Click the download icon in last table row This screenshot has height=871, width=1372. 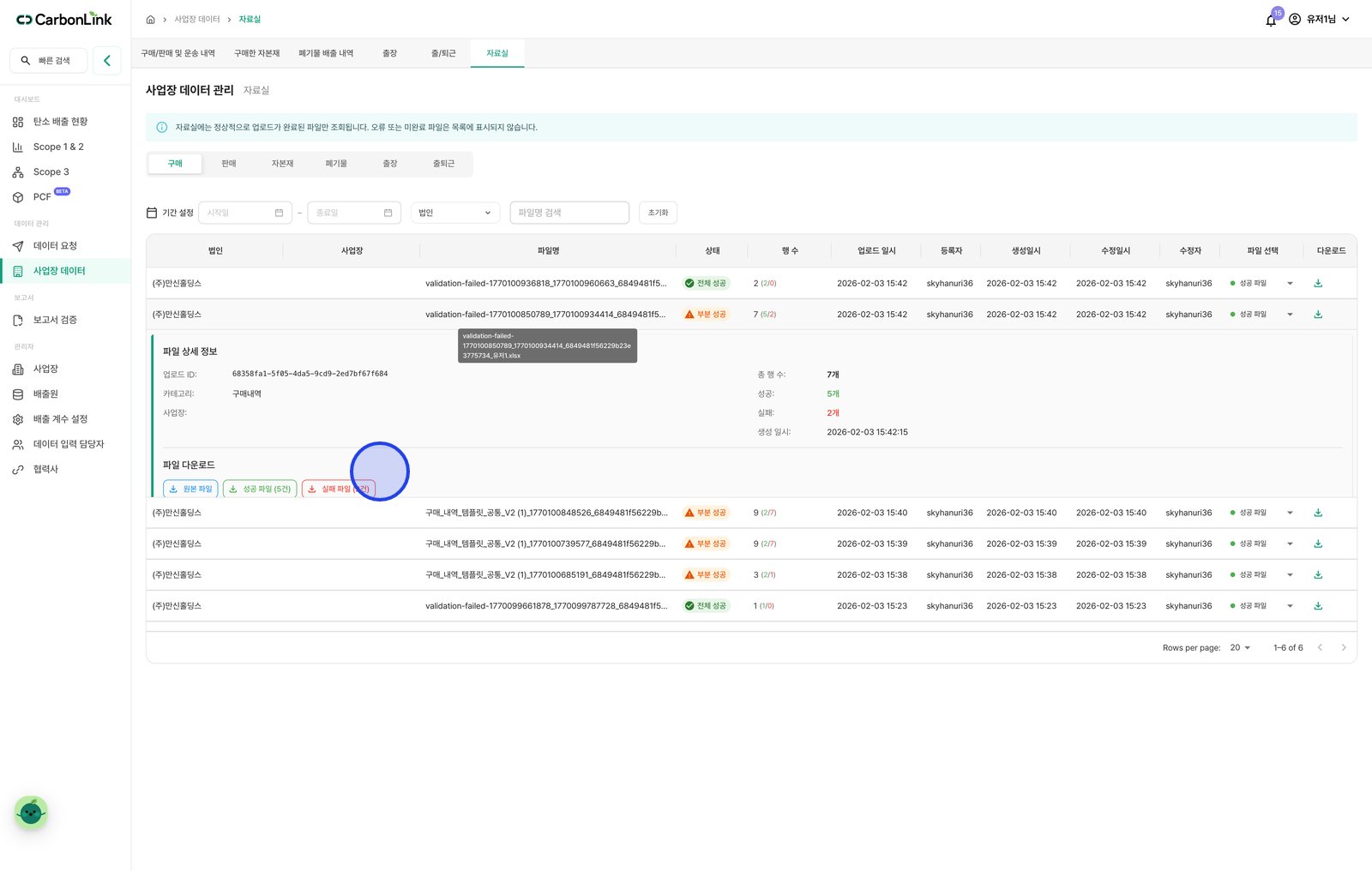pos(1318,606)
